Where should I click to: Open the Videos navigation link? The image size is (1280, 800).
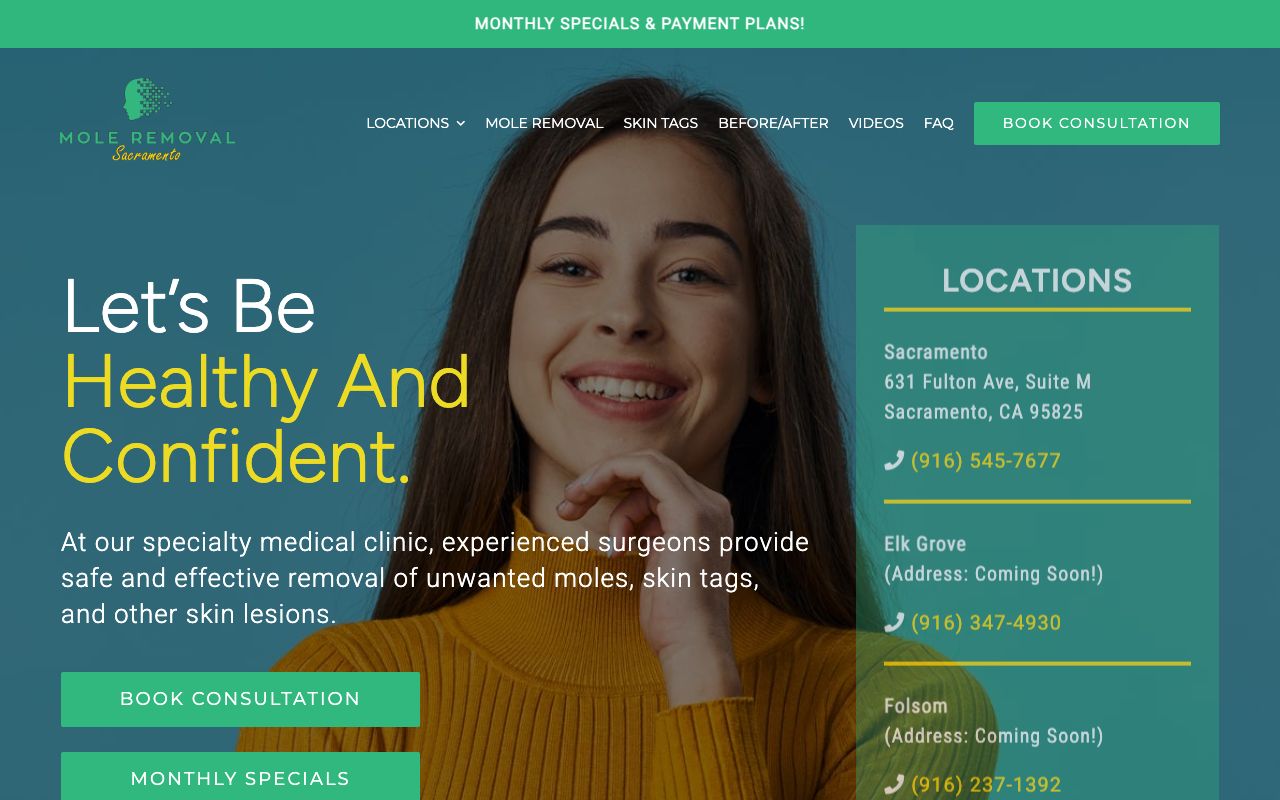(876, 123)
